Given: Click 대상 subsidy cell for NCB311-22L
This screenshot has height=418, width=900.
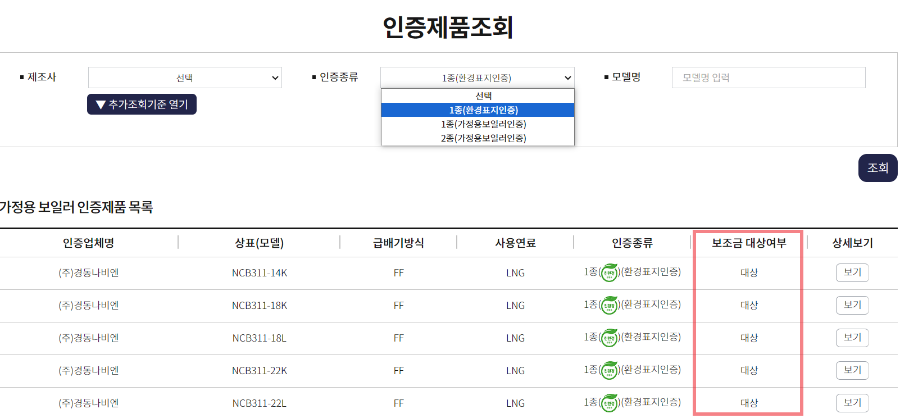Looking at the screenshot, I should (749, 402).
